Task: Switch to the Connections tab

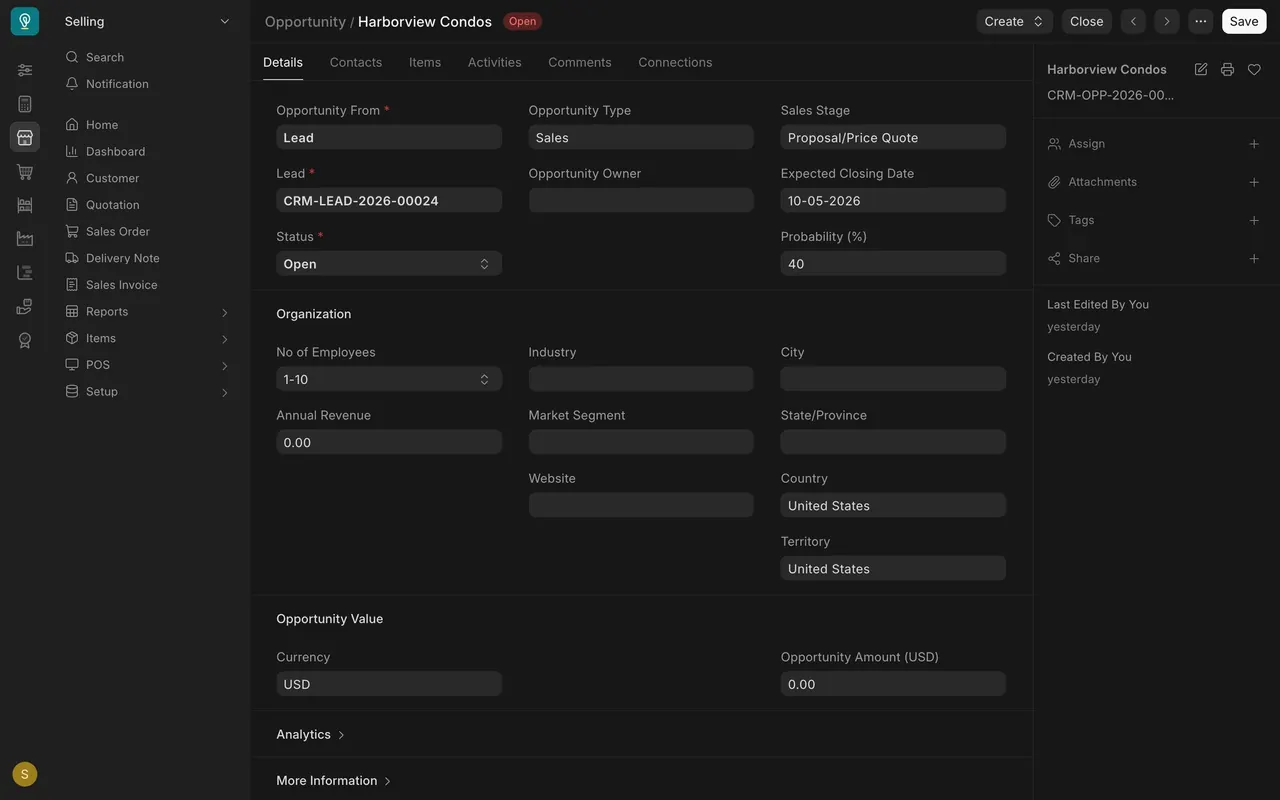Action: coord(675,62)
